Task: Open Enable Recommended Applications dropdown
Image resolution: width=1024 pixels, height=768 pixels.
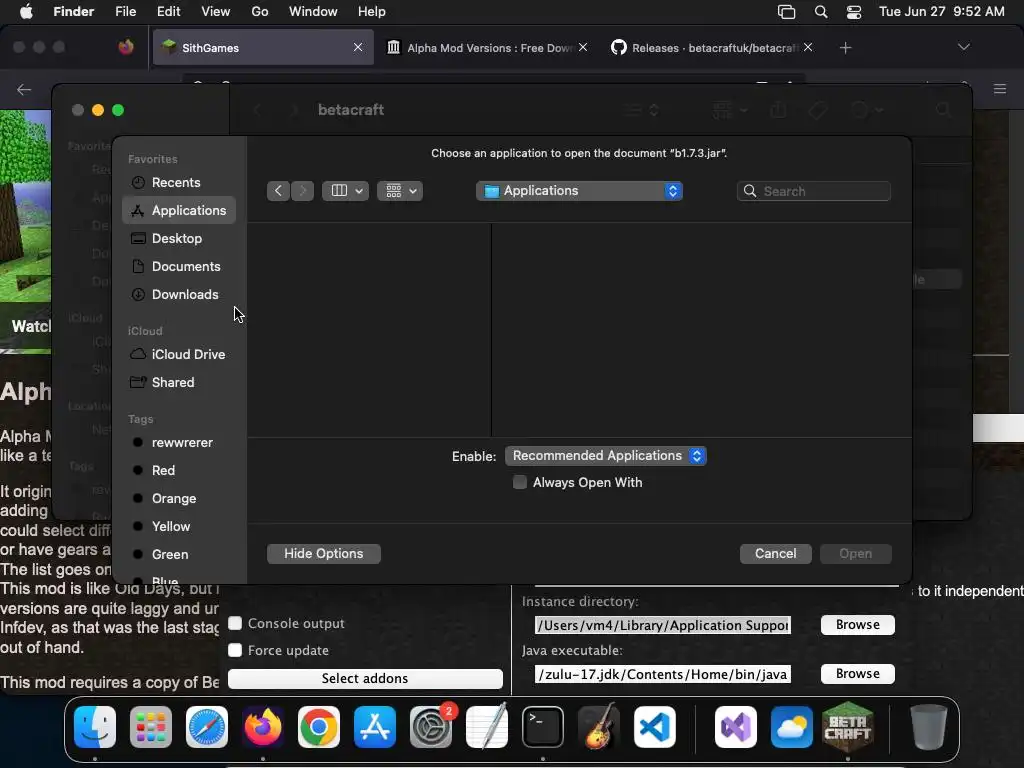Action: click(x=606, y=456)
